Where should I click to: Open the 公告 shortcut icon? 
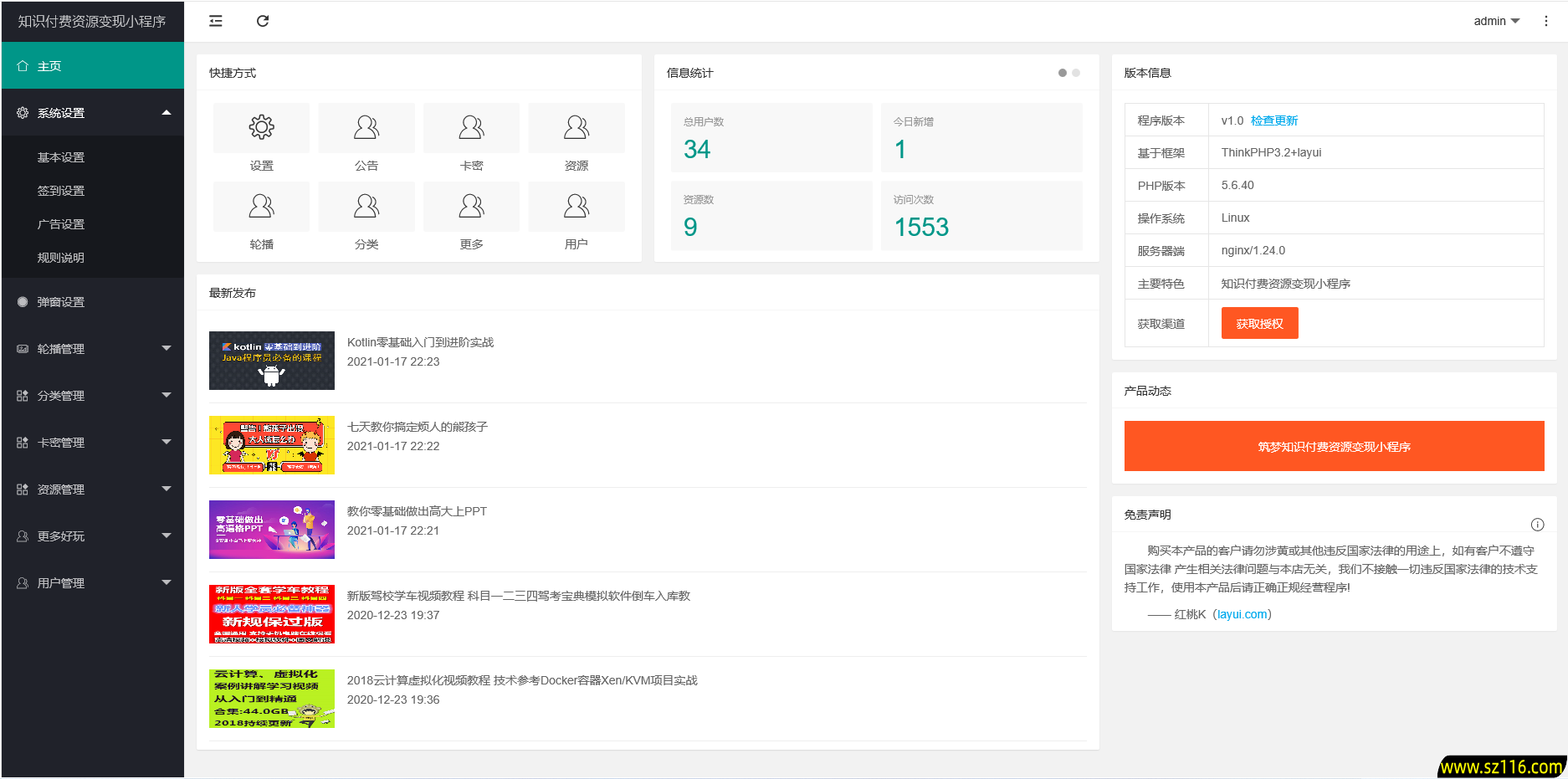click(366, 128)
